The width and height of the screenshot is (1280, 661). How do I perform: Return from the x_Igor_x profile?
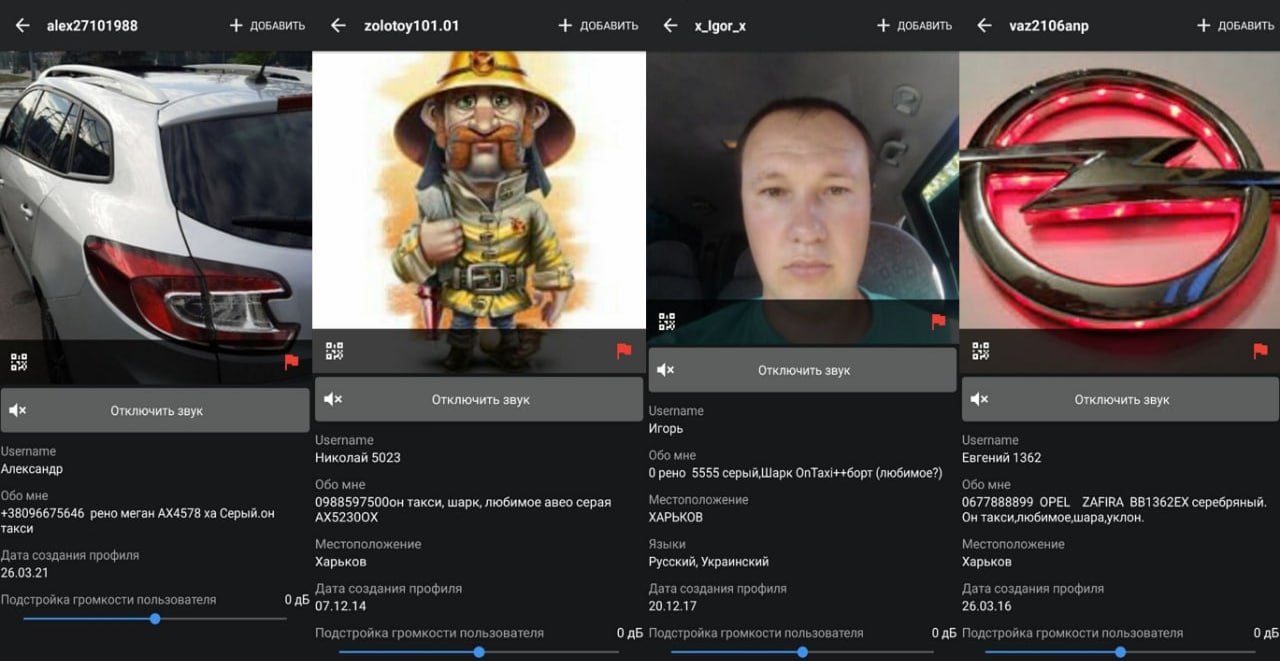(x=670, y=26)
